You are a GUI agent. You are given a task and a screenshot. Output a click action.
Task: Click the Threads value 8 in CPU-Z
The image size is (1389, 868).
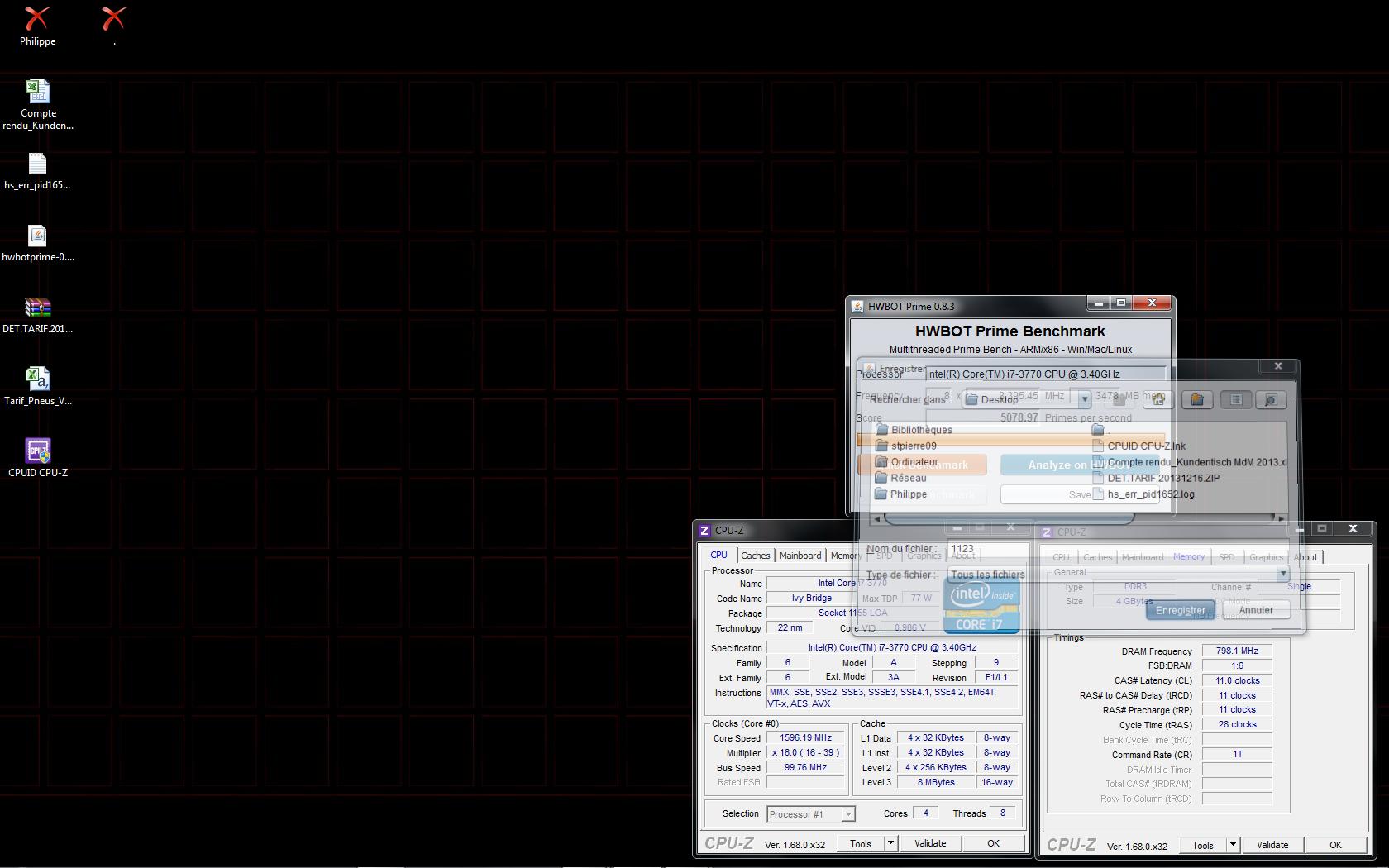[x=1003, y=813]
